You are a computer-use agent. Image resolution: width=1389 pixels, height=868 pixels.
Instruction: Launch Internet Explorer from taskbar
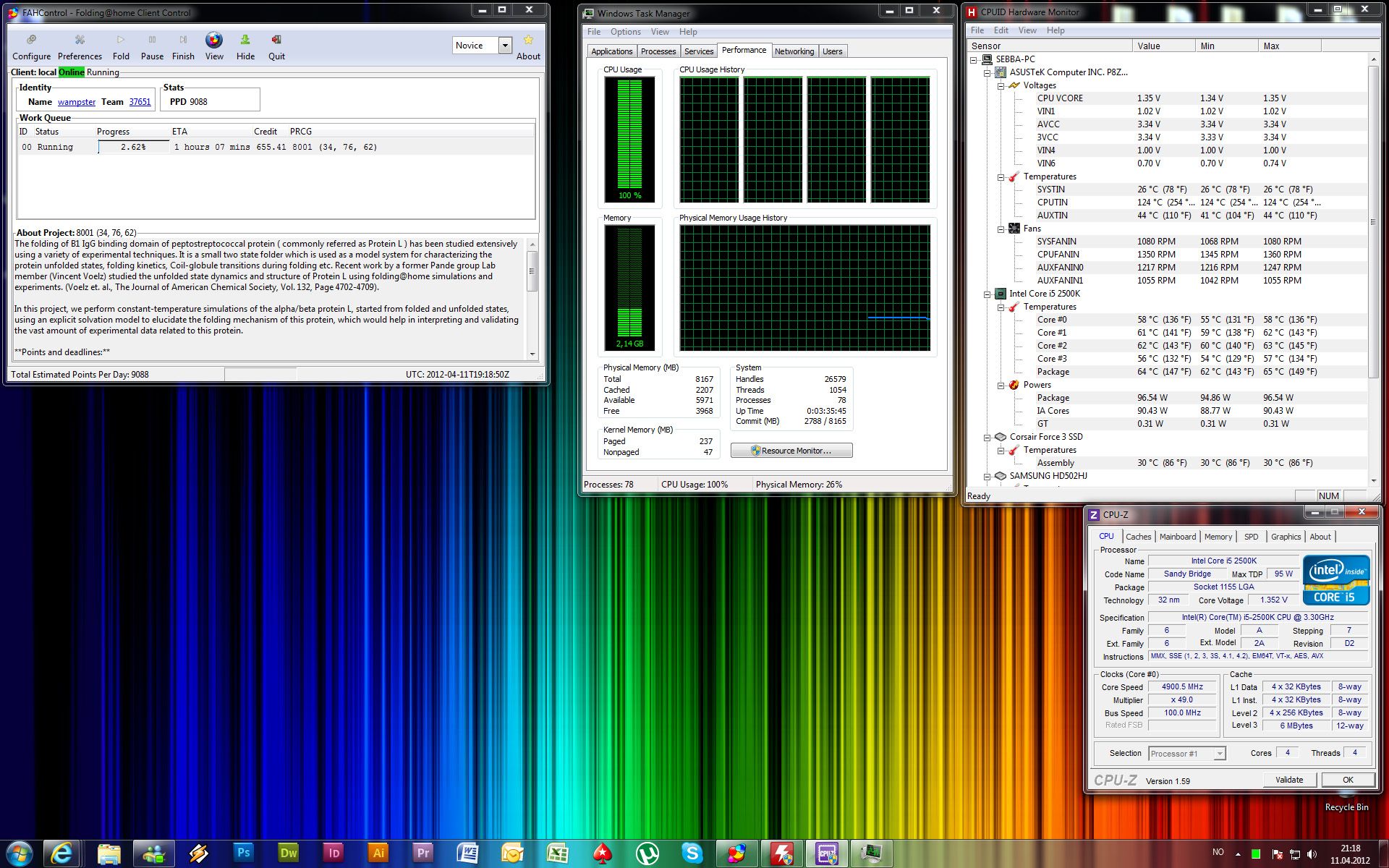62,854
